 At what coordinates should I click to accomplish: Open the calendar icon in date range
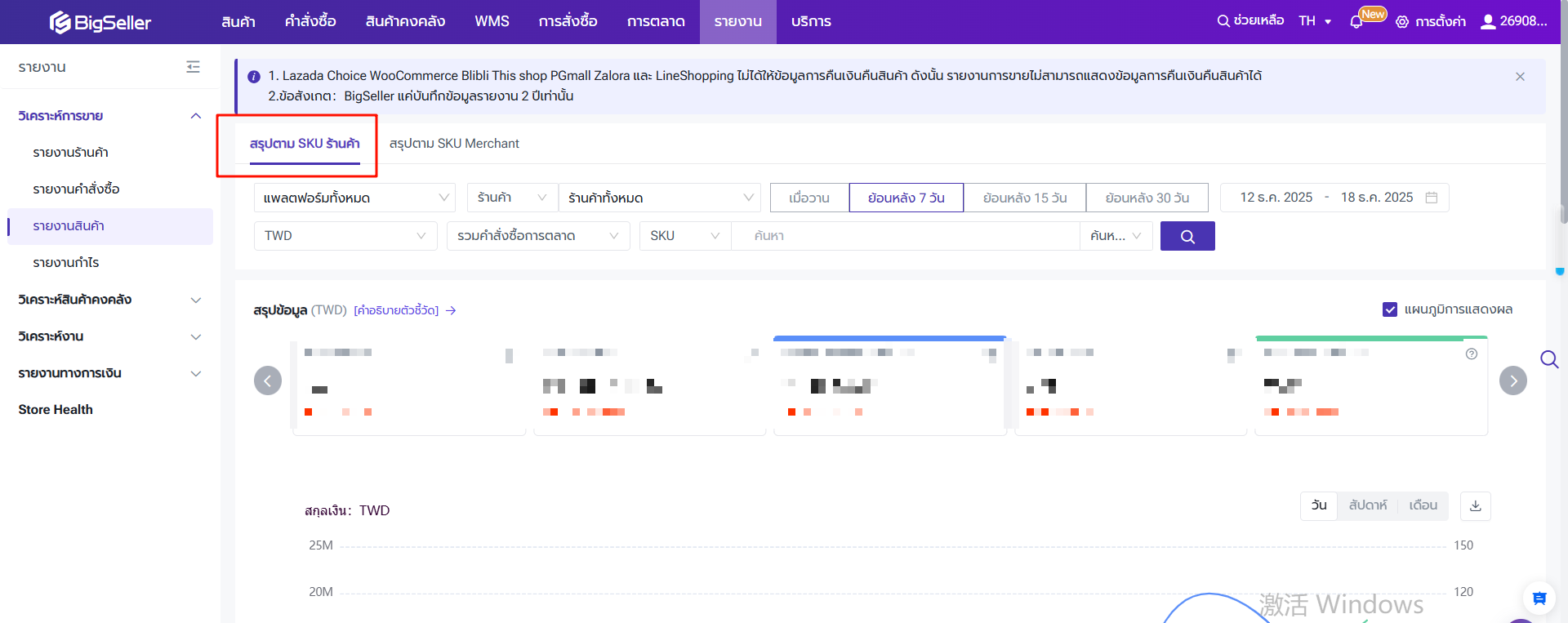[1432, 198]
